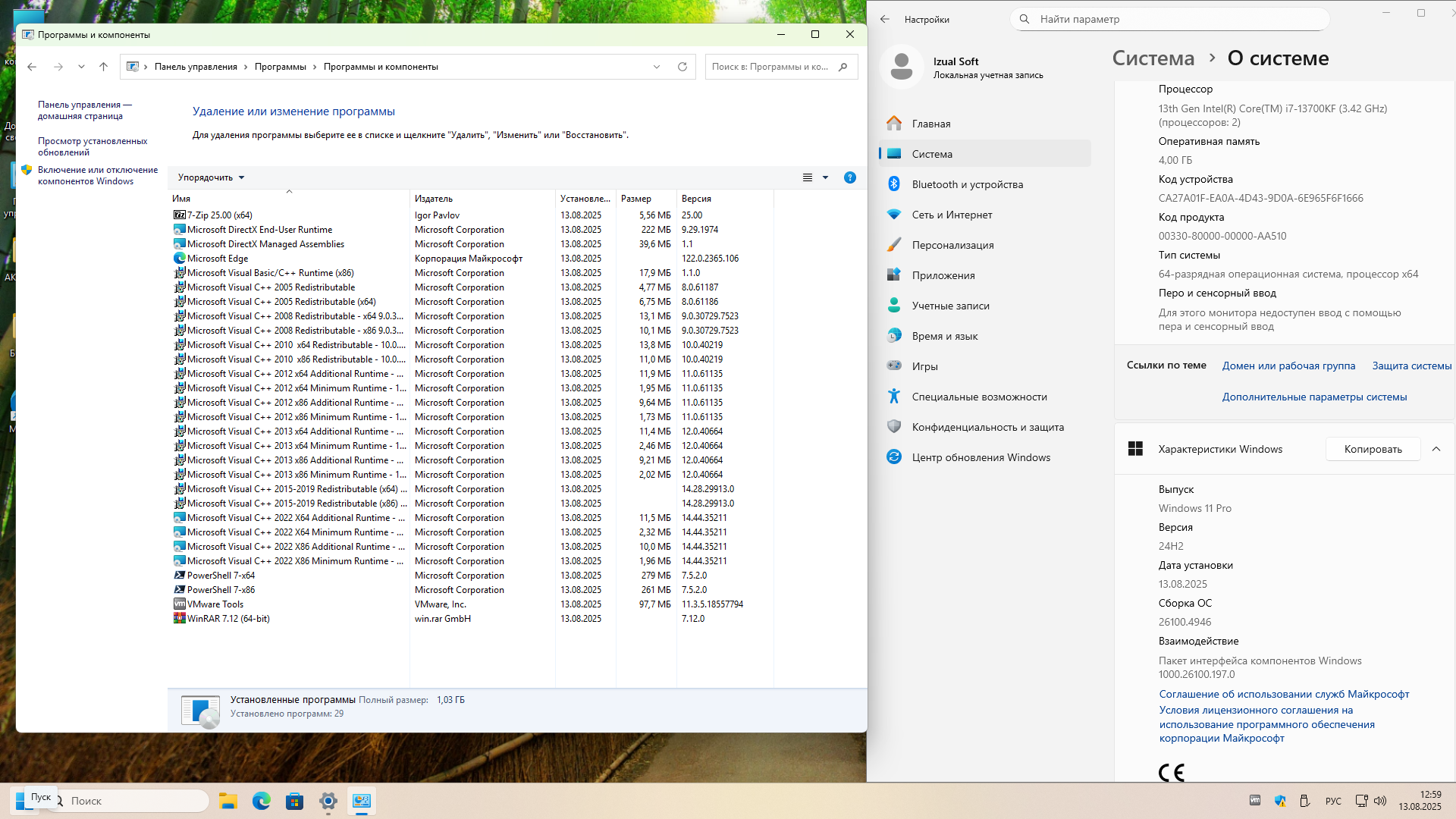Open the Izual Soft account profile
Screen dimensions: 1456x819
[963, 67]
